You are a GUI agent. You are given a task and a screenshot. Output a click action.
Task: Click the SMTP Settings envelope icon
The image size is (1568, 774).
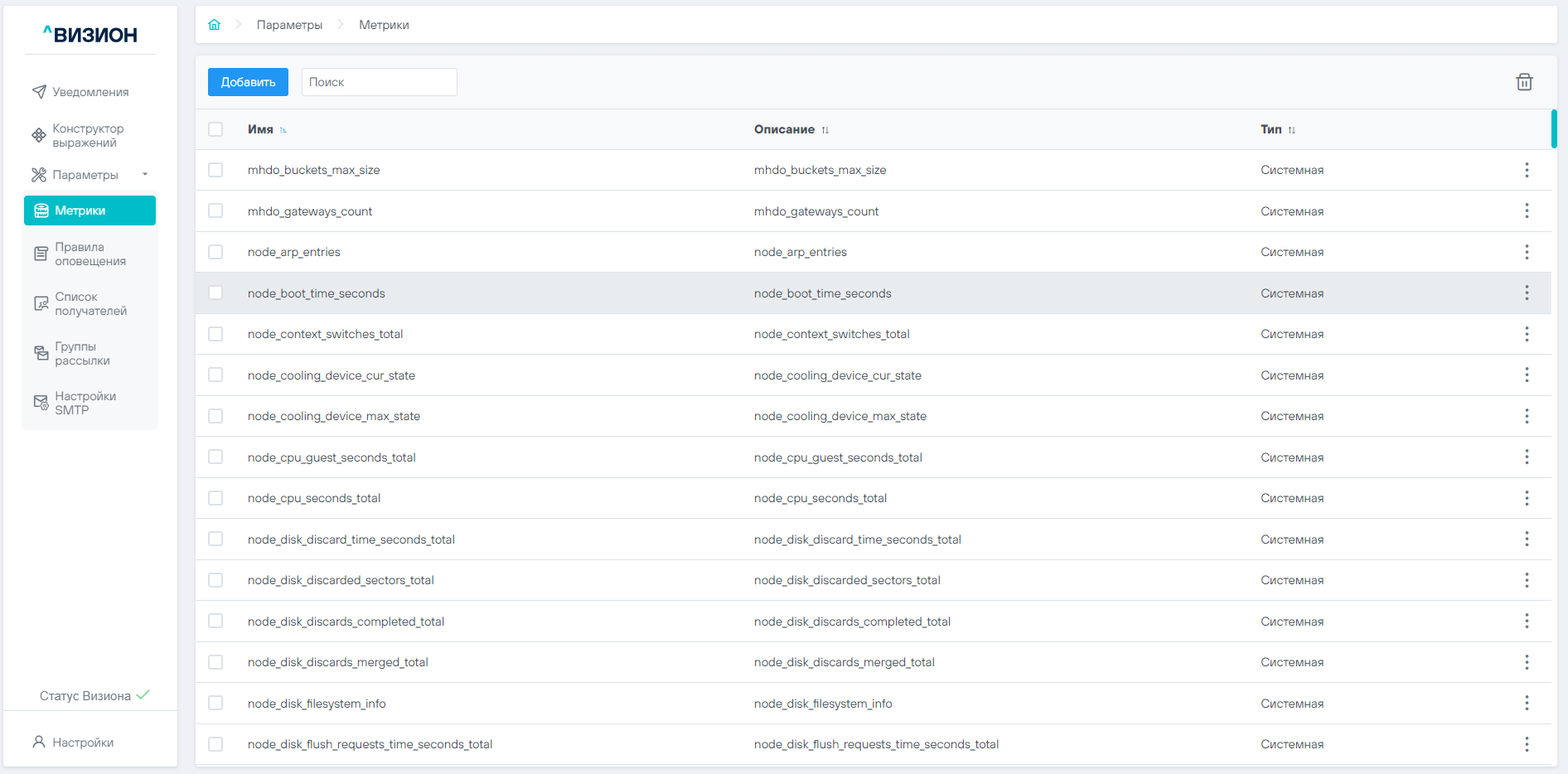(x=41, y=403)
